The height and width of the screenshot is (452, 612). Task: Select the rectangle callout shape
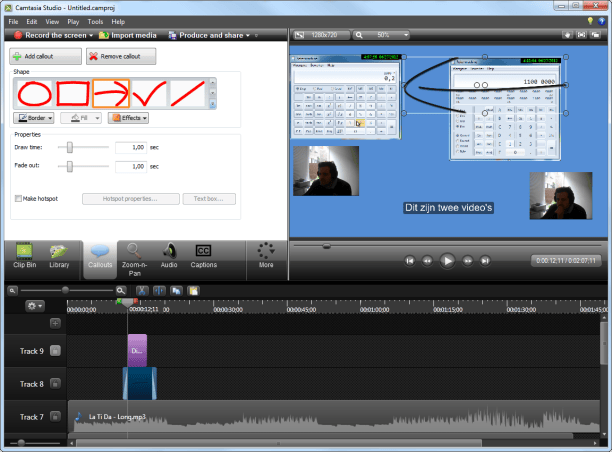pos(73,93)
